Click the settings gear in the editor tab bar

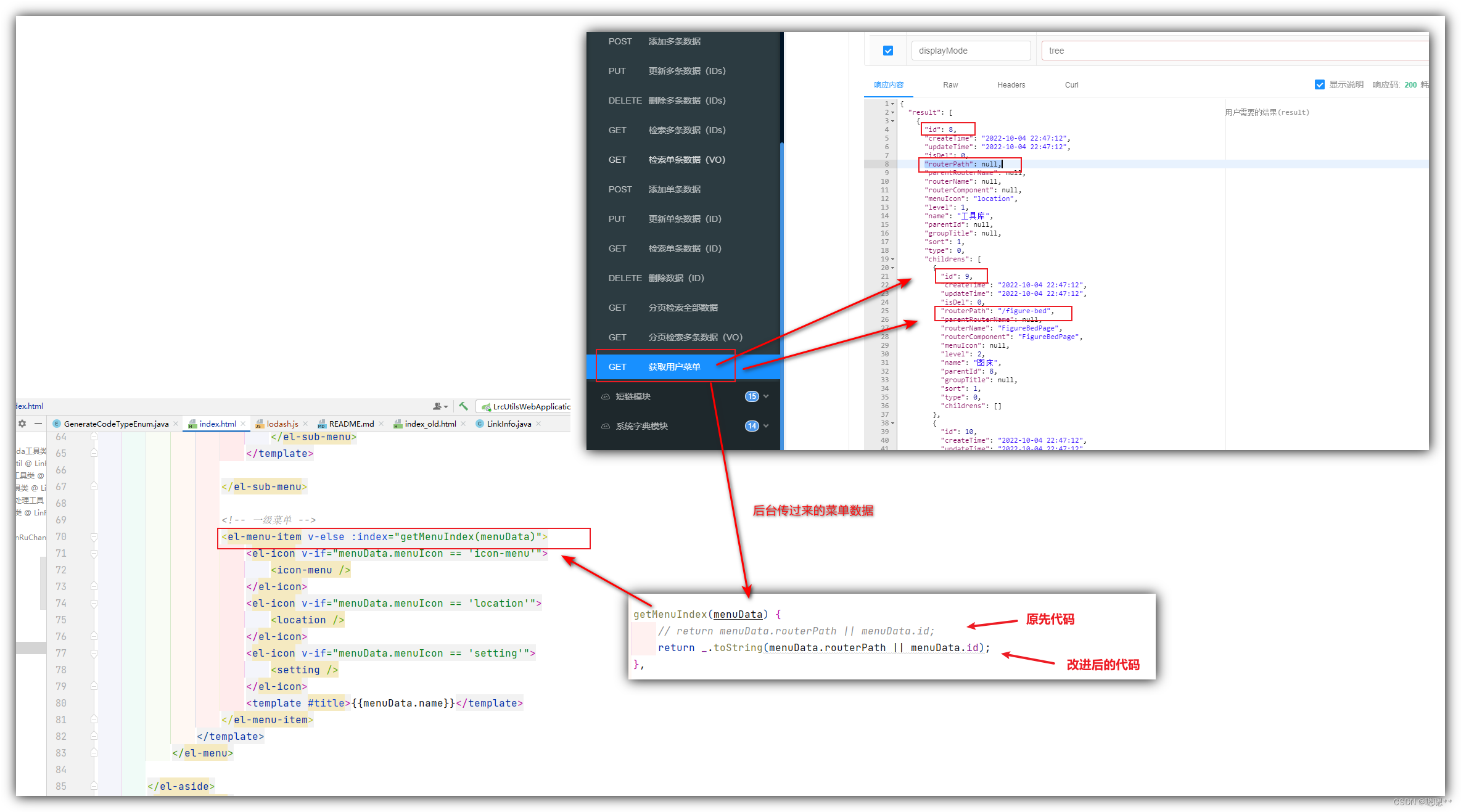tap(22, 424)
